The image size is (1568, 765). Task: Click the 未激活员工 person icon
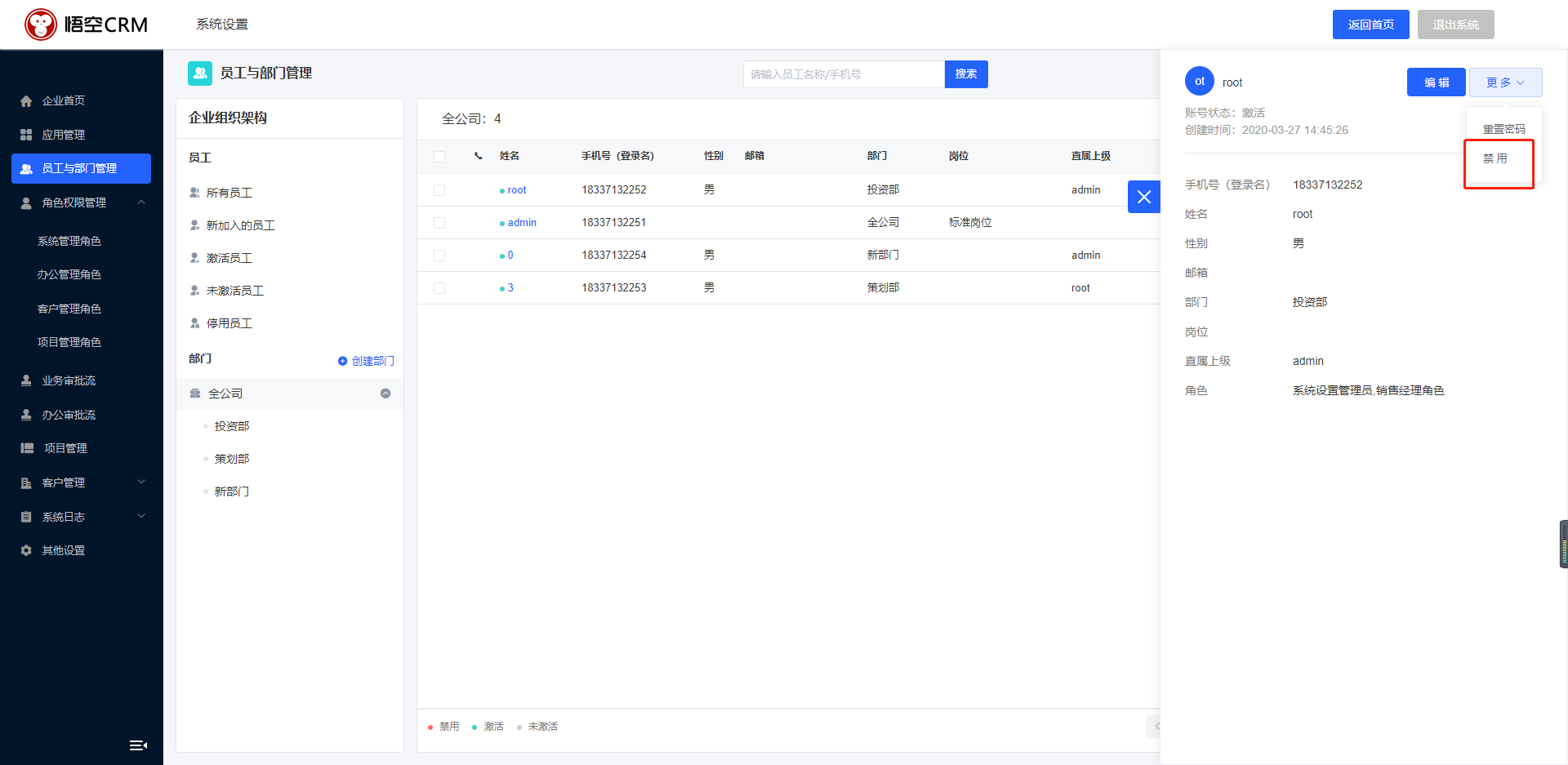click(194, 291)
